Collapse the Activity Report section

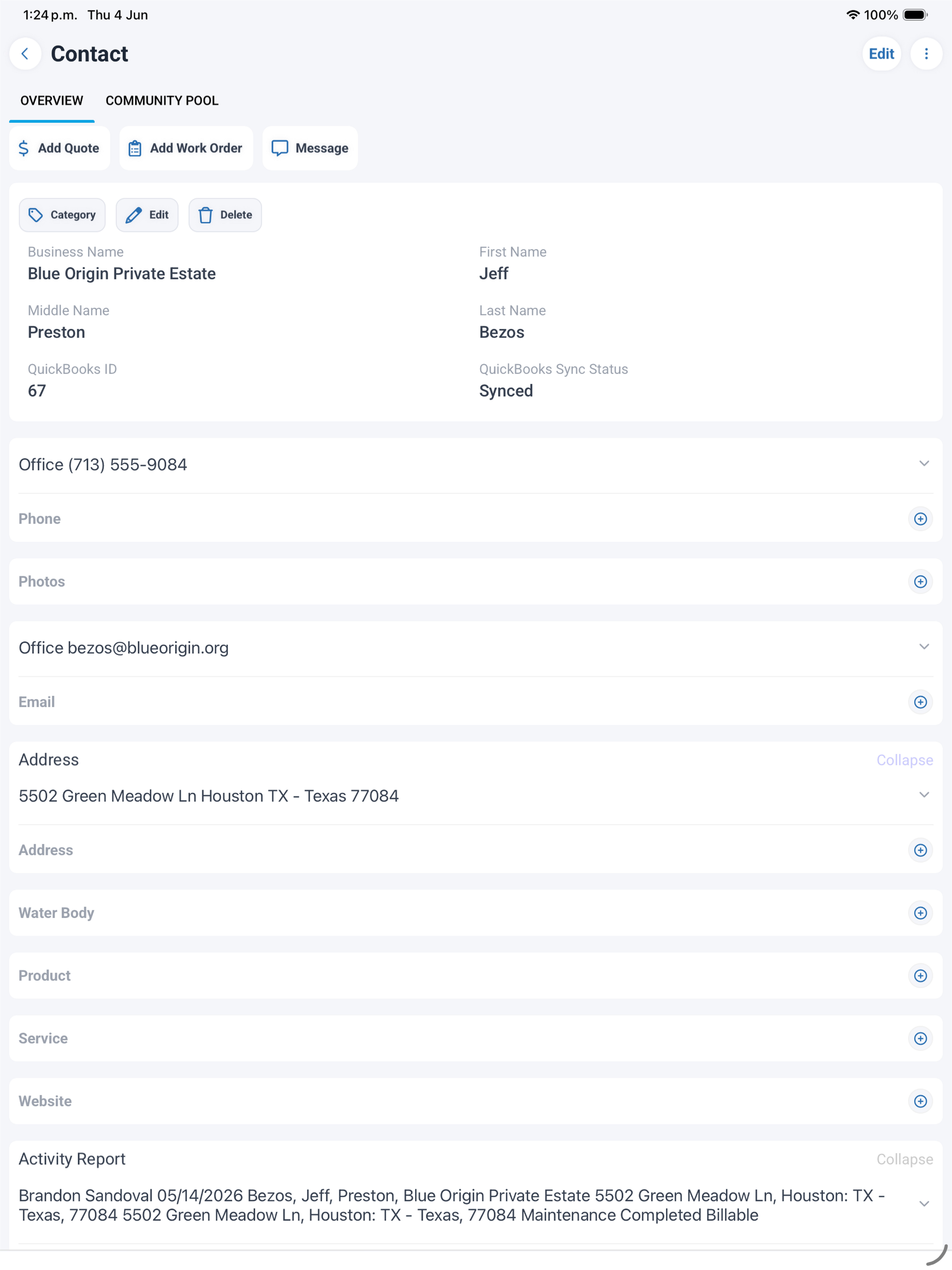pyautogui.click(x=904, y=1159)
